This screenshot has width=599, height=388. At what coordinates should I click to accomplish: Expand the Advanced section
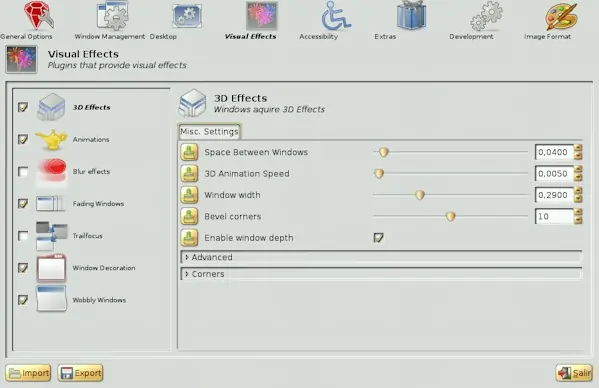[x=381, y=257]
